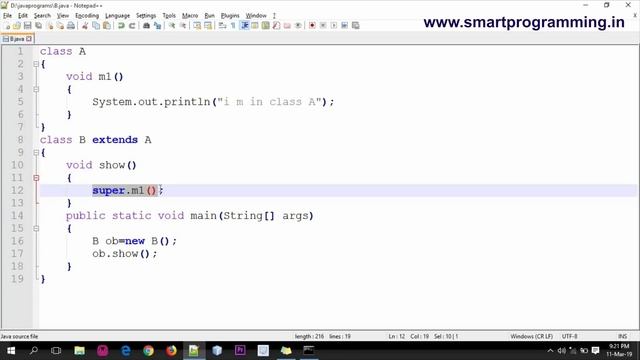
Task: Open the Macro menu
Action: tap(190, 16)
